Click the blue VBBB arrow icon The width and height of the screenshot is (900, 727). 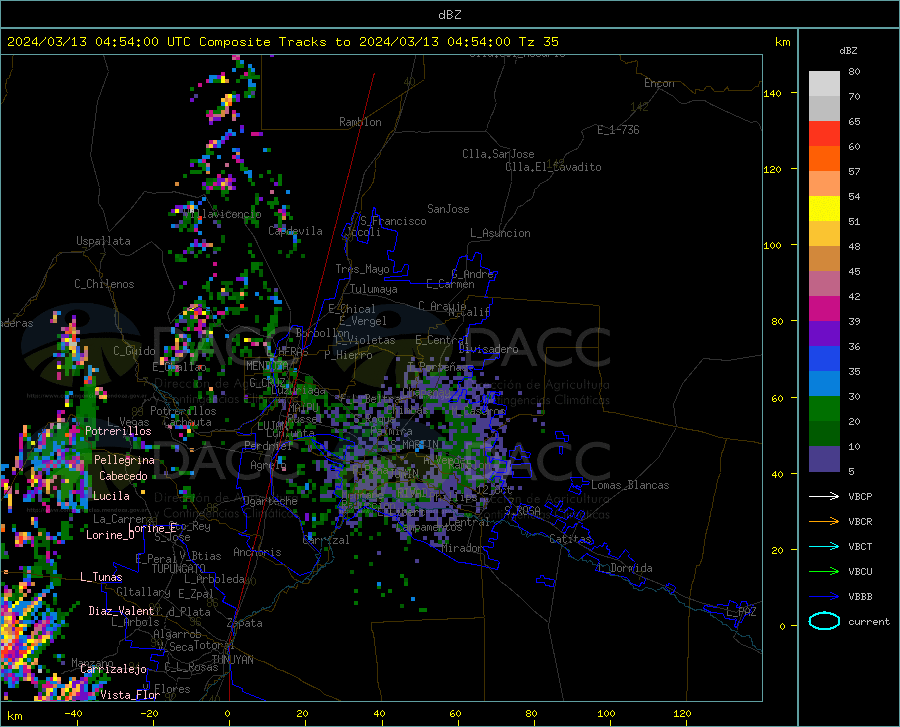pyautogui.click(x=824, y=596)
